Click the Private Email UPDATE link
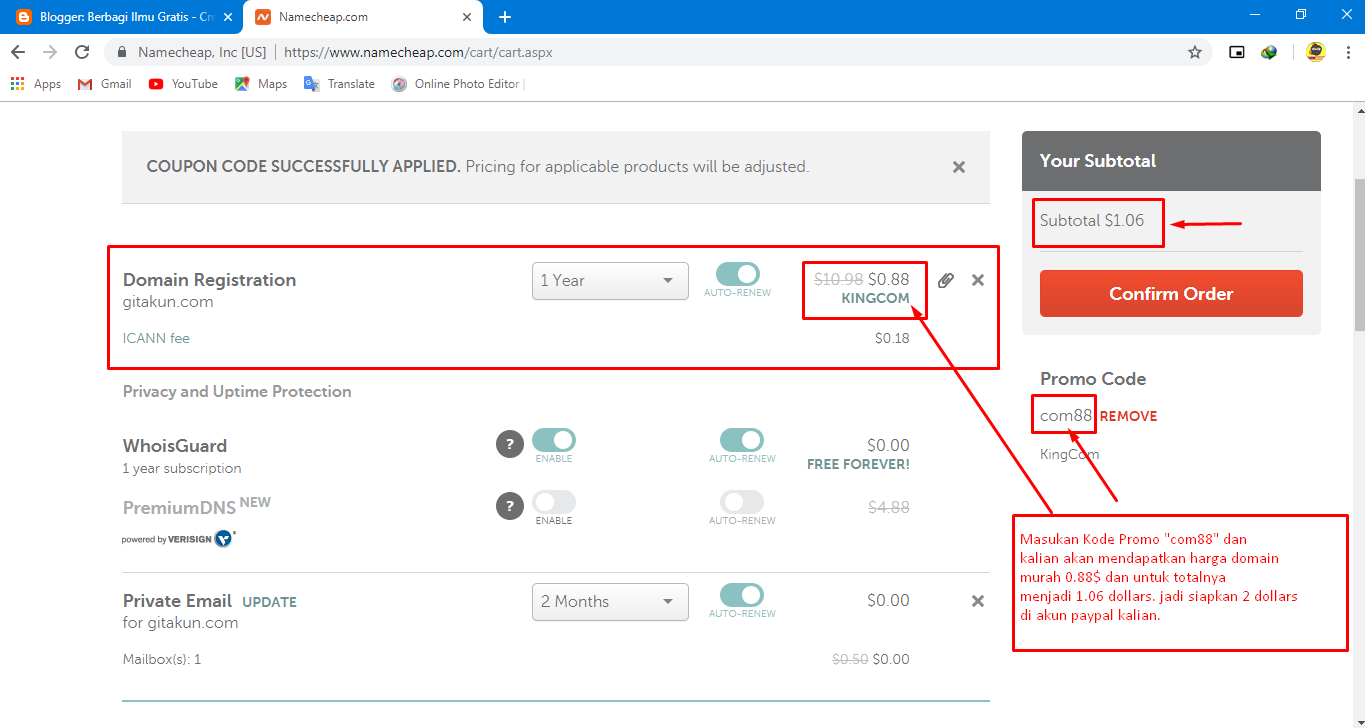Screen dimensions: 1365x728 269,602
